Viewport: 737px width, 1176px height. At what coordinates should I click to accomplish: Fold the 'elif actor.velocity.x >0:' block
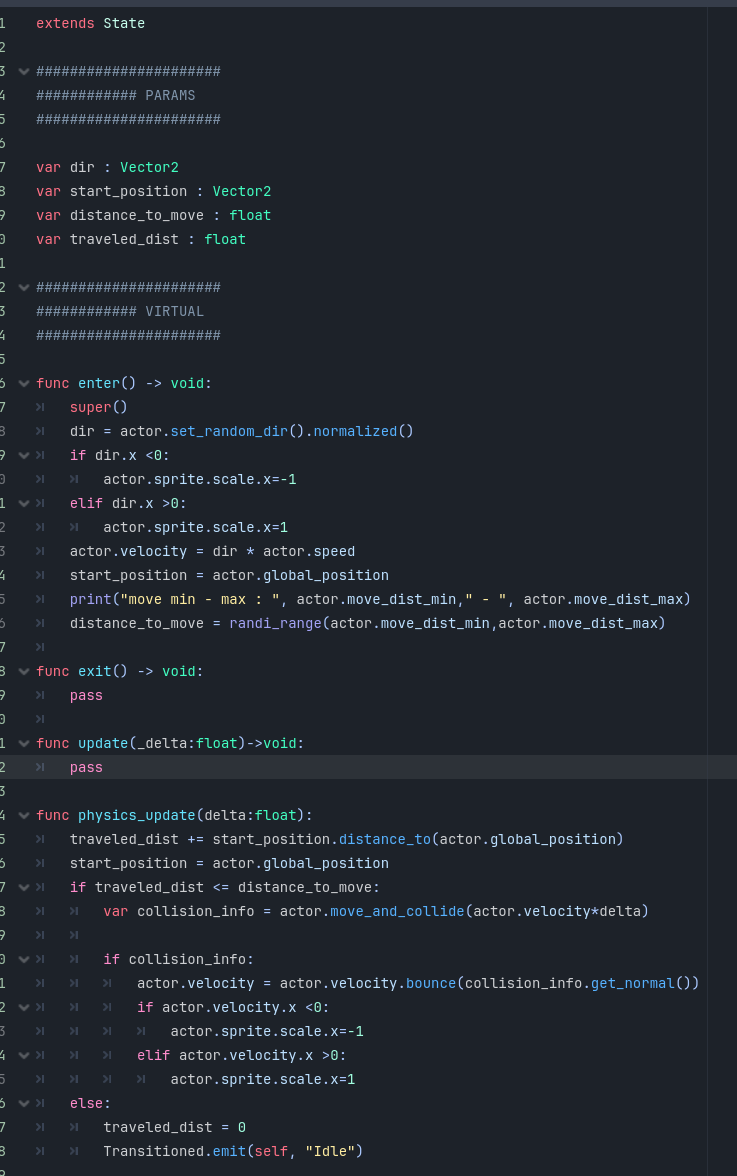[24, 1055]
